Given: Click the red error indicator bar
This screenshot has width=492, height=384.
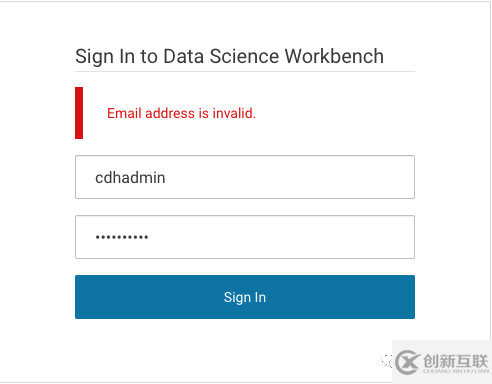Looking at the screenshot, I should pyautogui.click(x=79, y=113).
